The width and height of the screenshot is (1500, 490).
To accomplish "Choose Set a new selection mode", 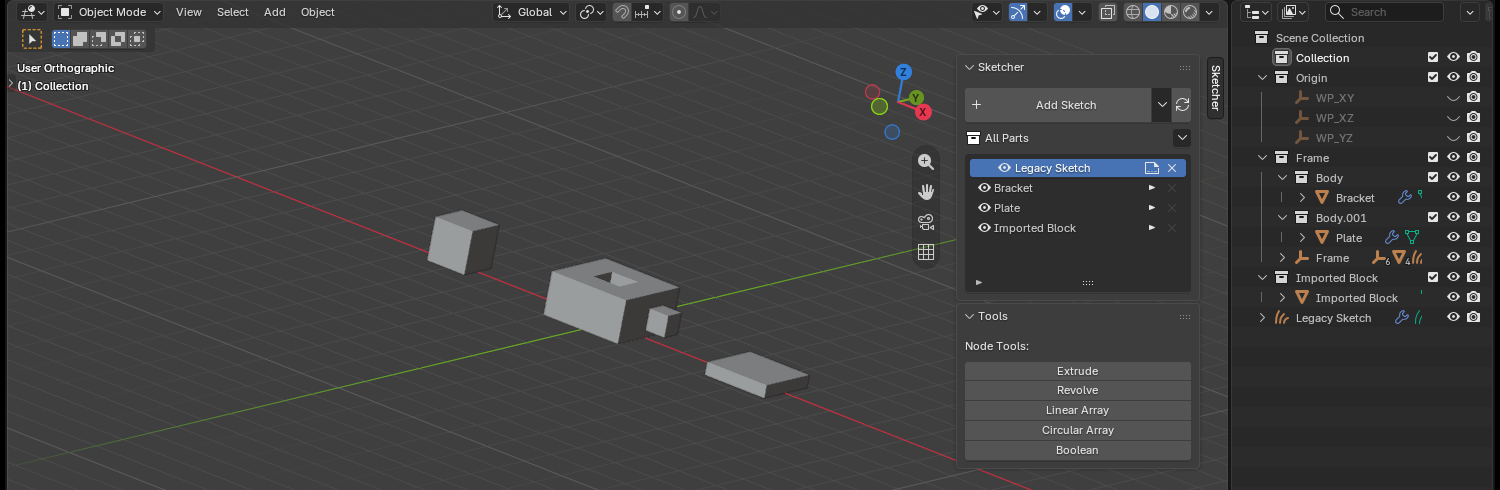I will pos(61,39).
